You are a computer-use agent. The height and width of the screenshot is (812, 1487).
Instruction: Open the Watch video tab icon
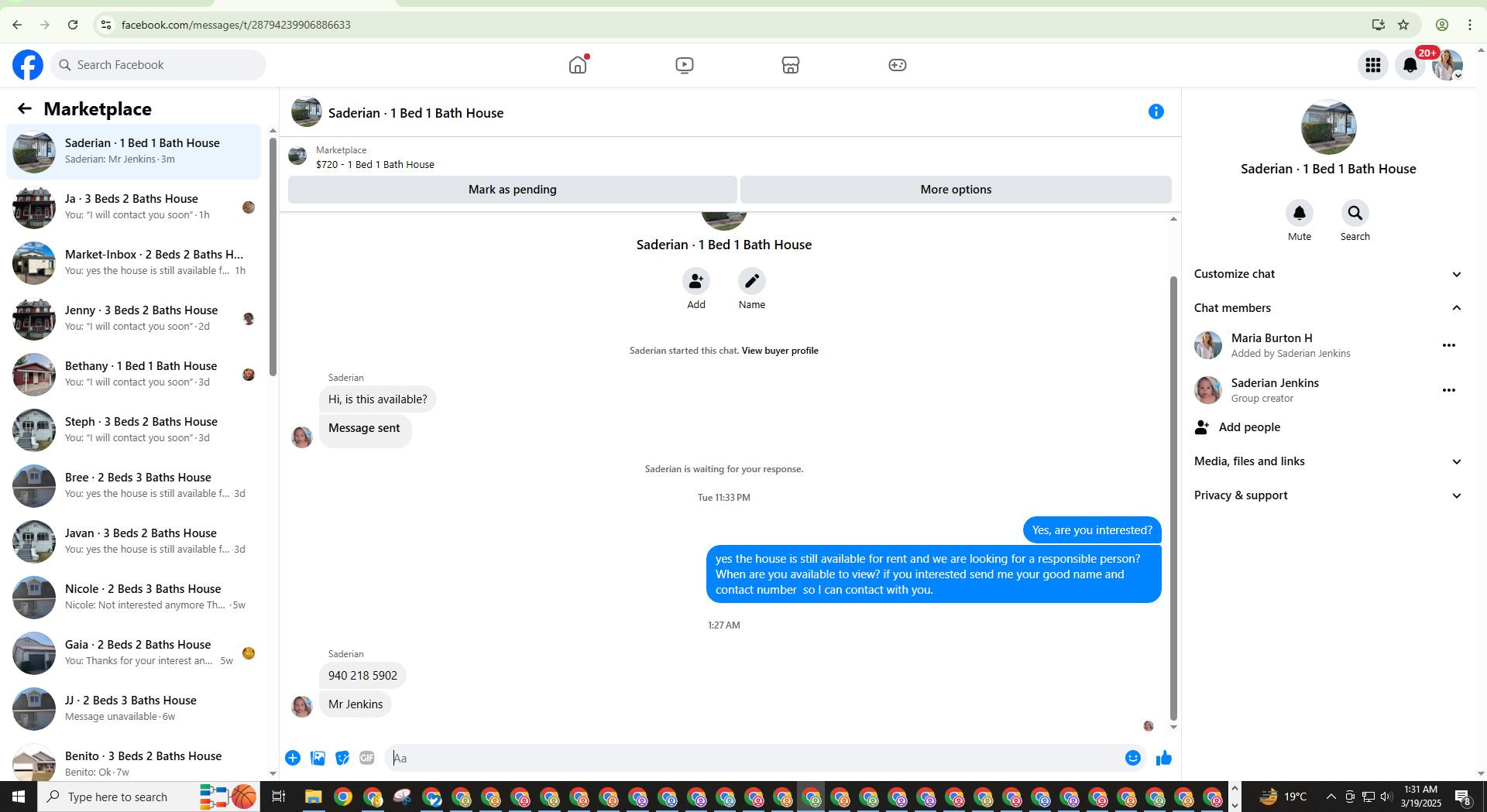coord(684,65)
